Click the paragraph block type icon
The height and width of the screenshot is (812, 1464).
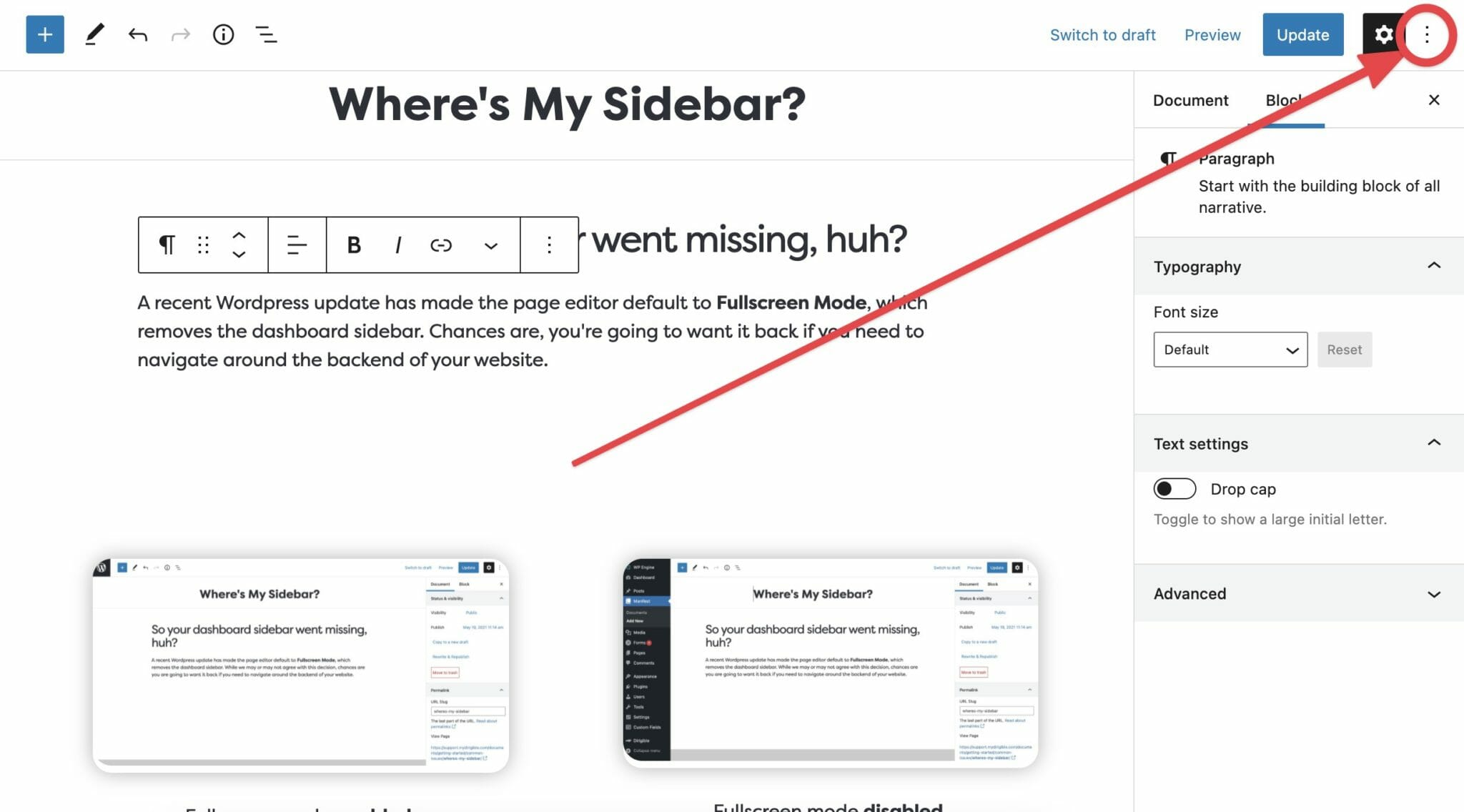point(167,245)
